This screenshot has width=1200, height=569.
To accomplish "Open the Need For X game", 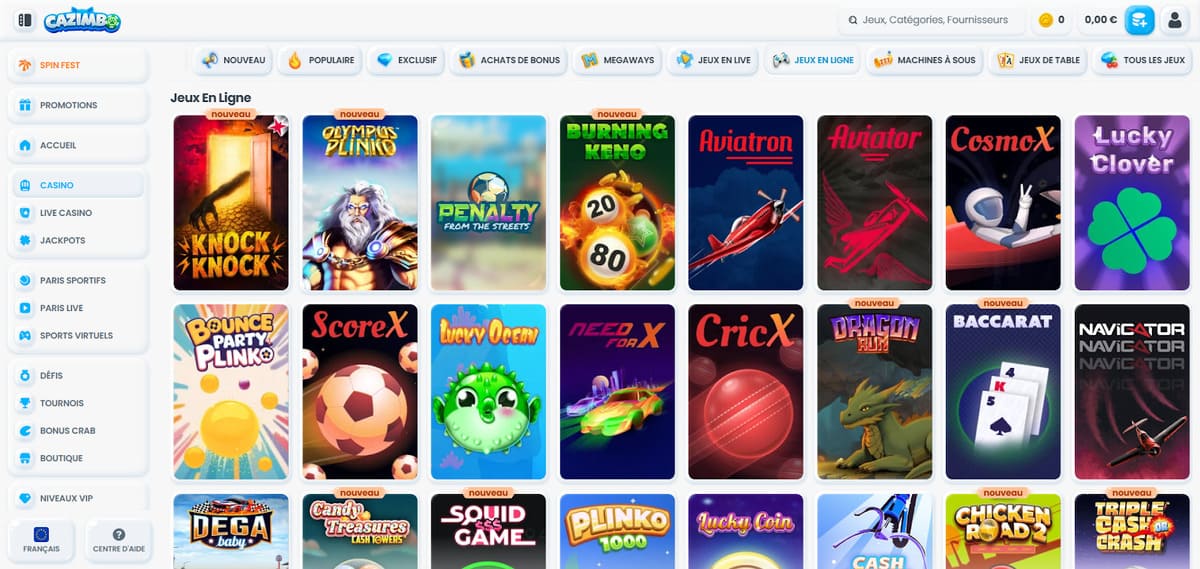I will tap(617, 392).
